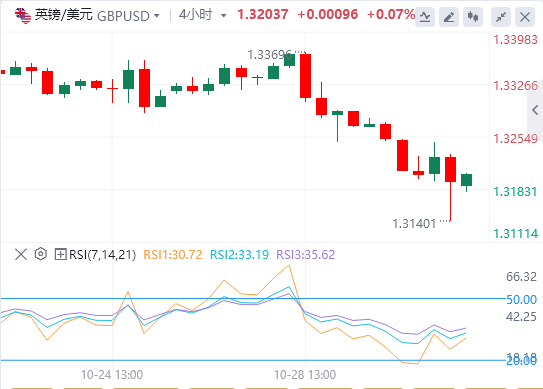This screenshot has height=389, width=543.
Task: Click the 英镑/美元 pair name
Action: click(64, 15)
